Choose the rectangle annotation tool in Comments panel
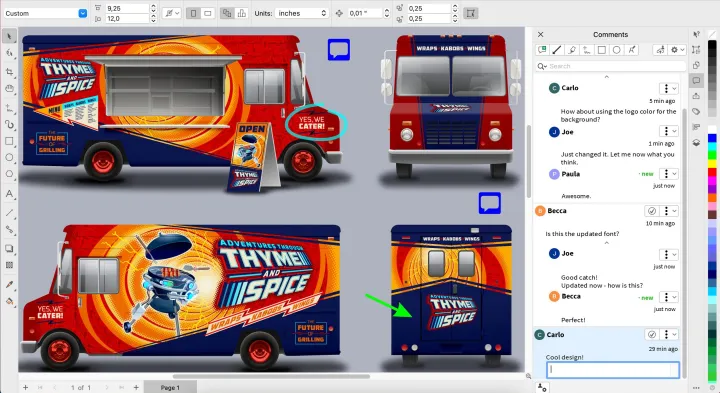Viewport: 720px width, 393px height. point(602,50)
